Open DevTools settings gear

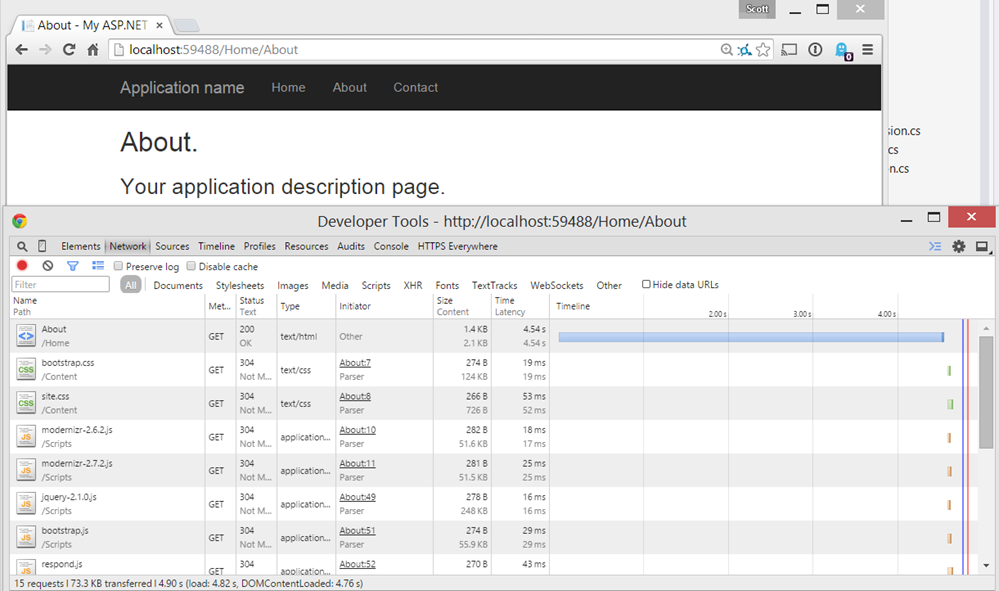[x=959, y=246]
